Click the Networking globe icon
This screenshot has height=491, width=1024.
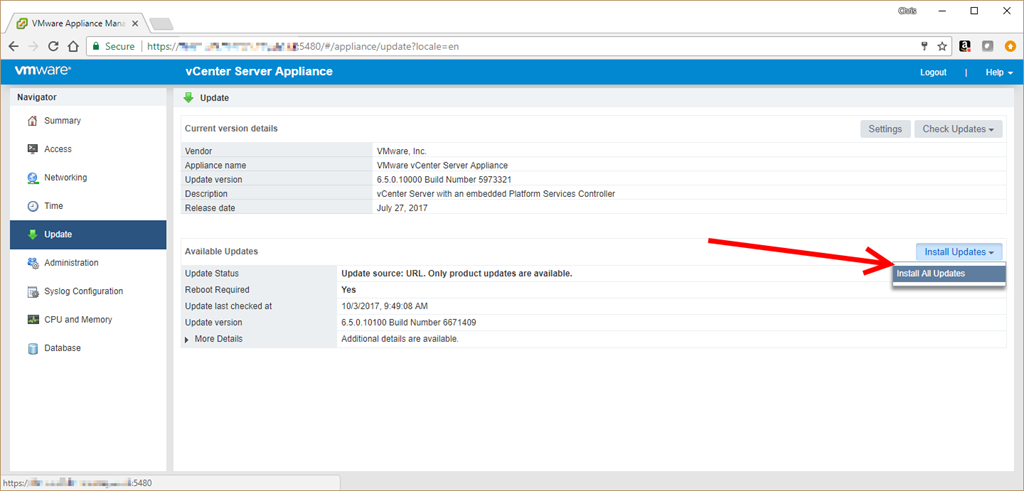click(x=33, y=178)
